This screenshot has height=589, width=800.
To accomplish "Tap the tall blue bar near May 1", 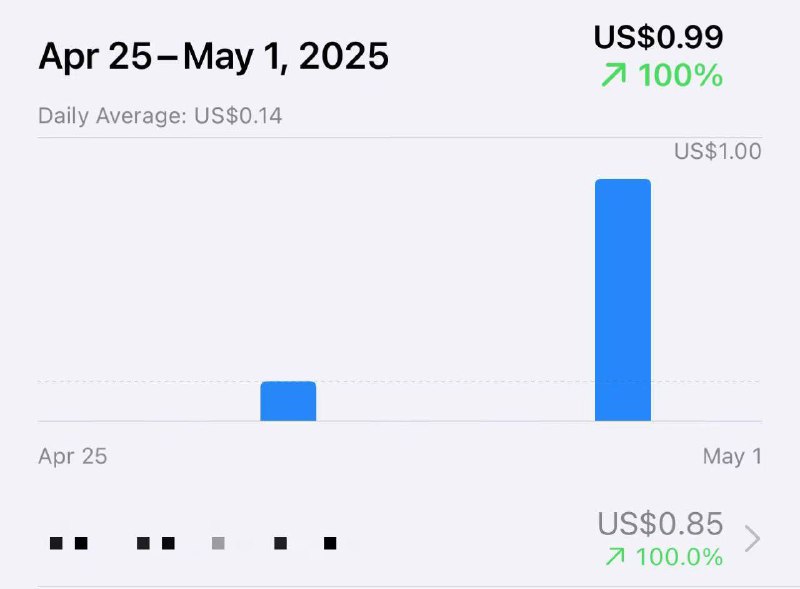I will coord(622,300).
